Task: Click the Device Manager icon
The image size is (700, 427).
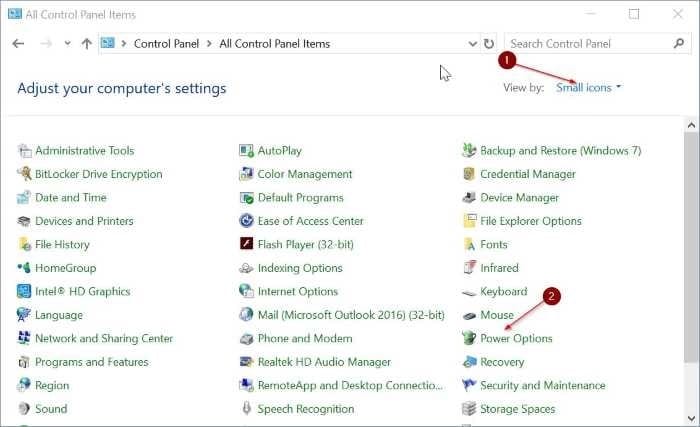Action: point(469,197)
